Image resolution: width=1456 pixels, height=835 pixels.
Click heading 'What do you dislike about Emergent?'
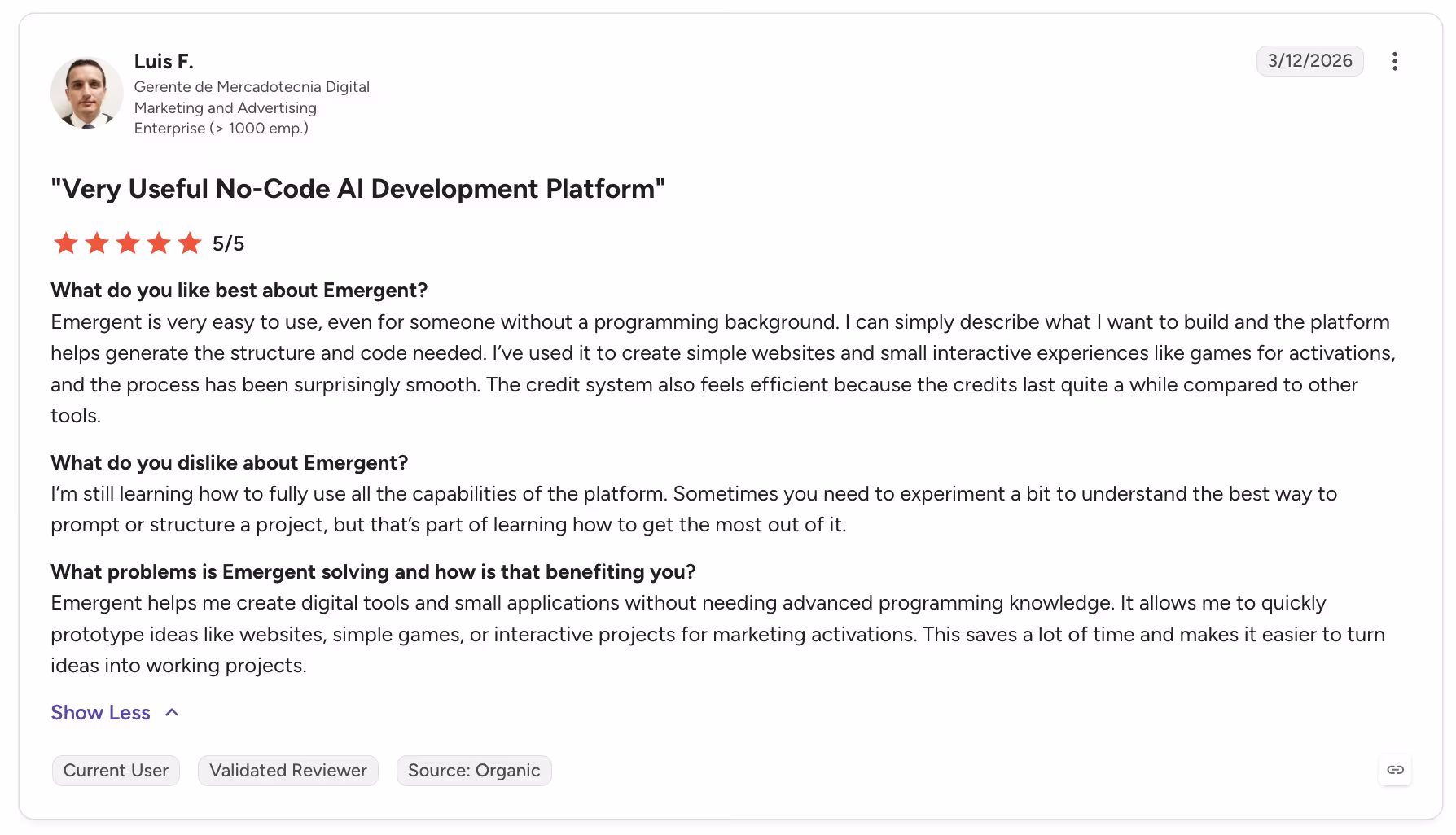pos(230,463)
